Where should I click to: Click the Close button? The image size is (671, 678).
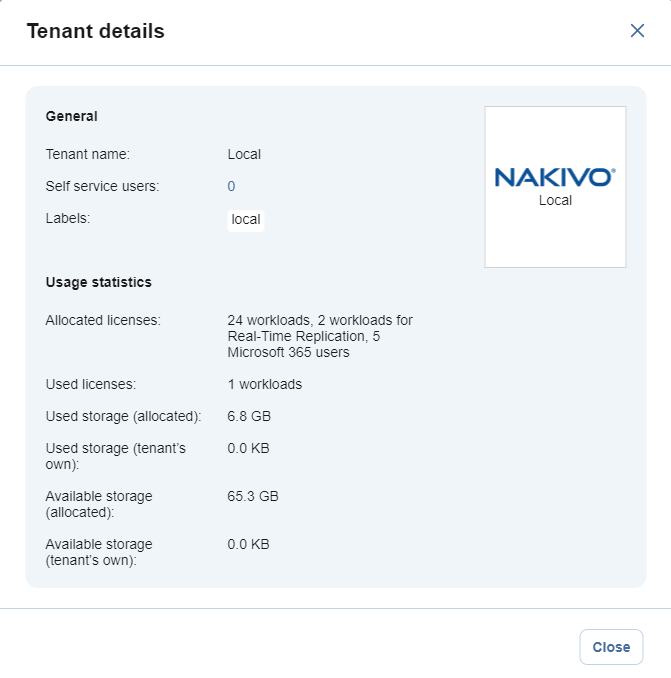pos(611,647)
